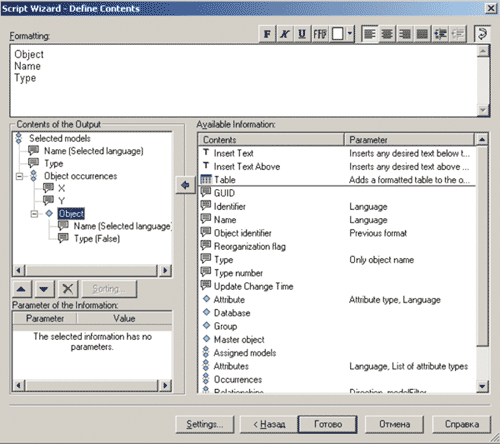
Task: Click the transfer left arrow button
Action: [x=185, y=185]
